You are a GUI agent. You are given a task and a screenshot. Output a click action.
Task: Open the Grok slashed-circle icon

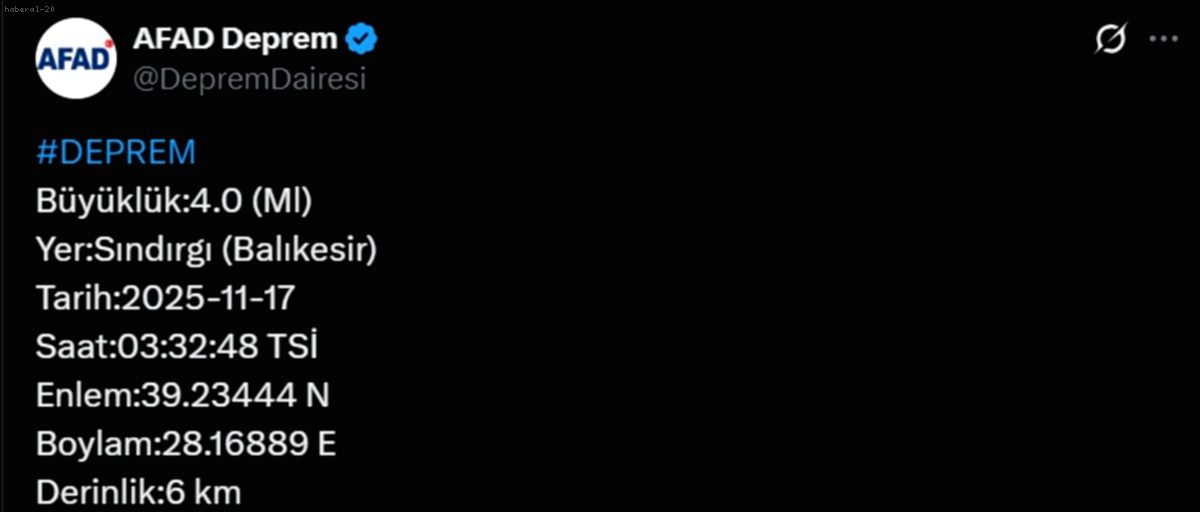pyautogui.click(x=1110, y=40)
